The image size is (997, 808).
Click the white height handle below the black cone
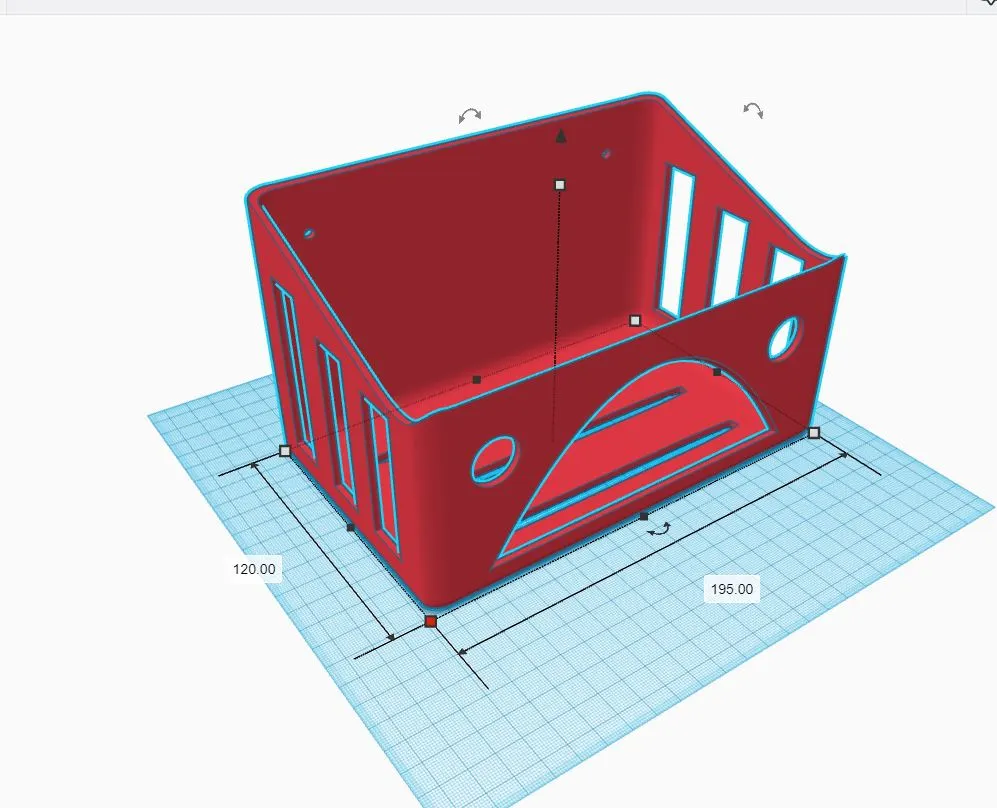click(560, 185)
